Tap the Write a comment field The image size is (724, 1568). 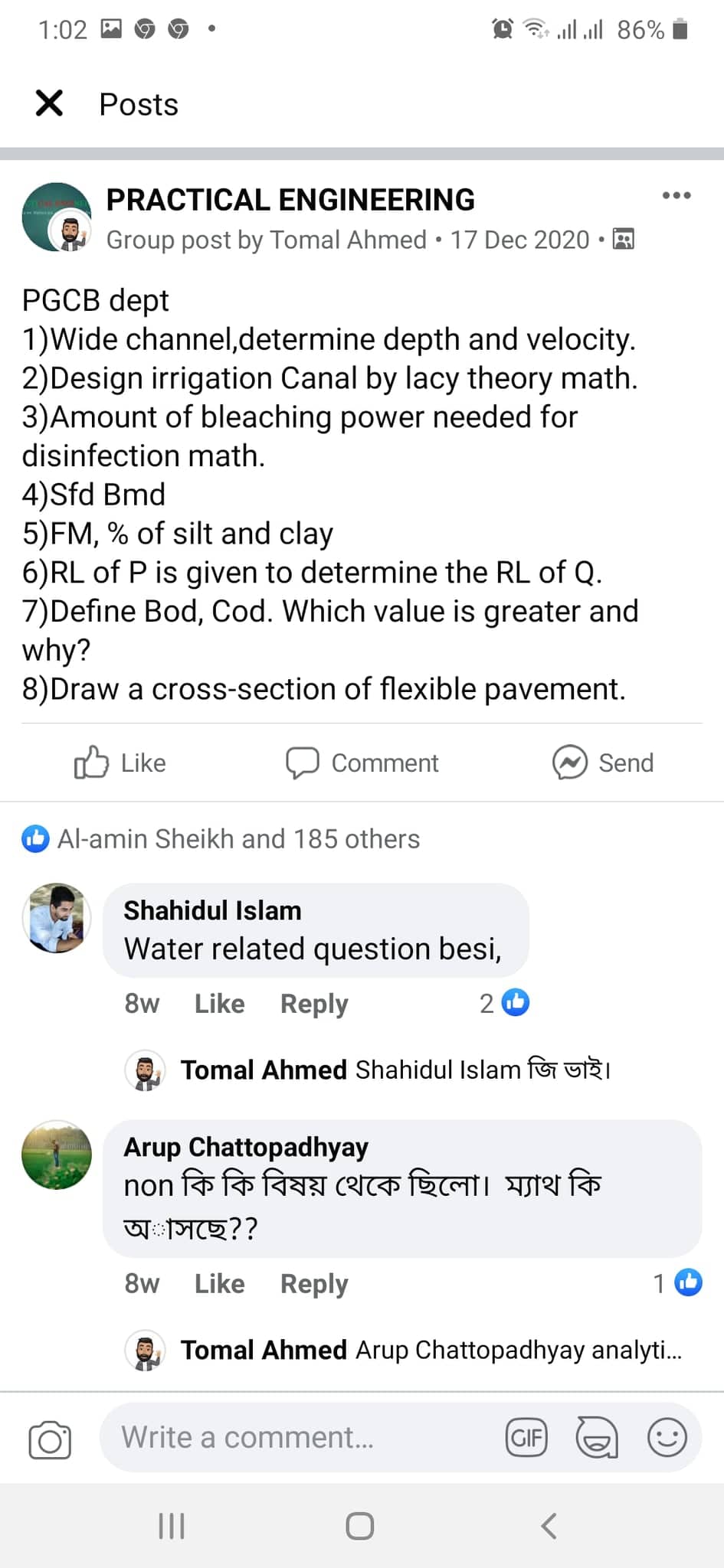pyautogui.click(x=299, y=1438)
